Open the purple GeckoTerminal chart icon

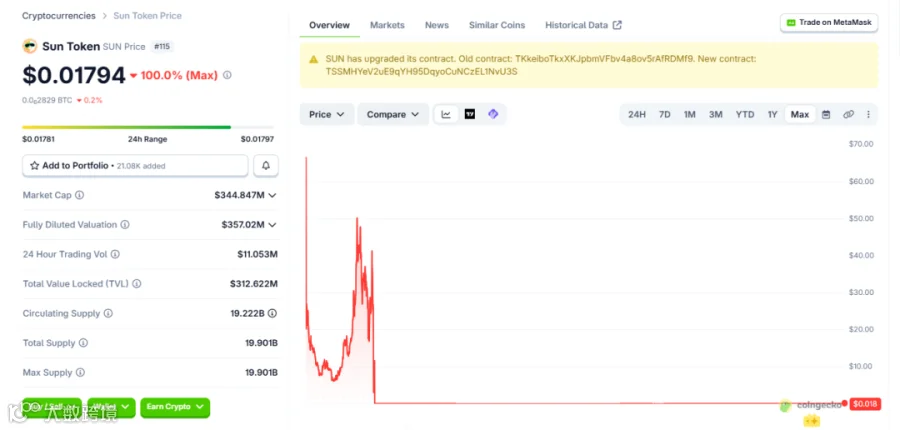pyautogui.click(x=493, y=114)
